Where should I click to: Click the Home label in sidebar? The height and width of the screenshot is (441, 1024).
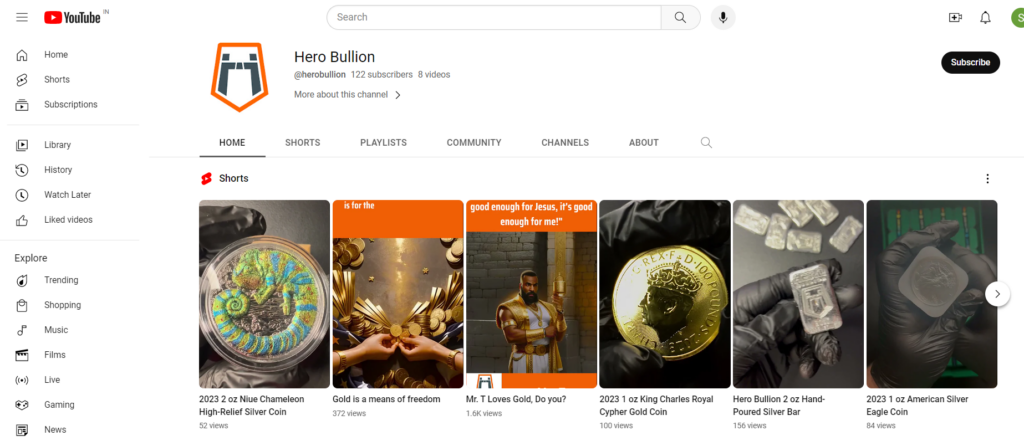[x=56, y=55]
